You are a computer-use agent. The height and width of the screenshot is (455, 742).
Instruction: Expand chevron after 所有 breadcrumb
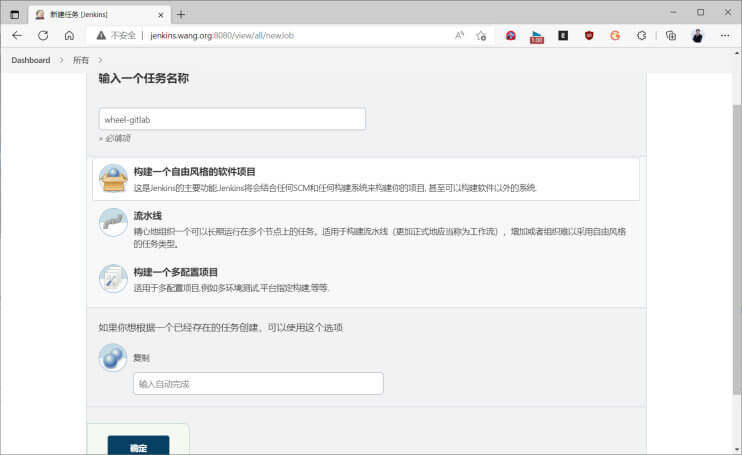pos(100,60)
